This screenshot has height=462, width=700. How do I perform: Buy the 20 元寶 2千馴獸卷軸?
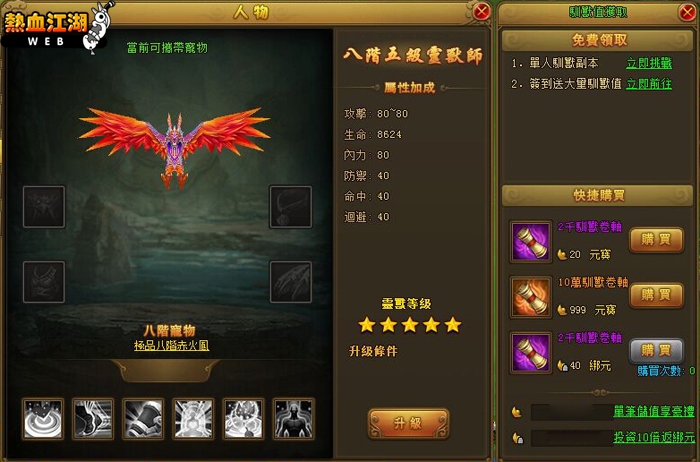[x=656, y=240]
